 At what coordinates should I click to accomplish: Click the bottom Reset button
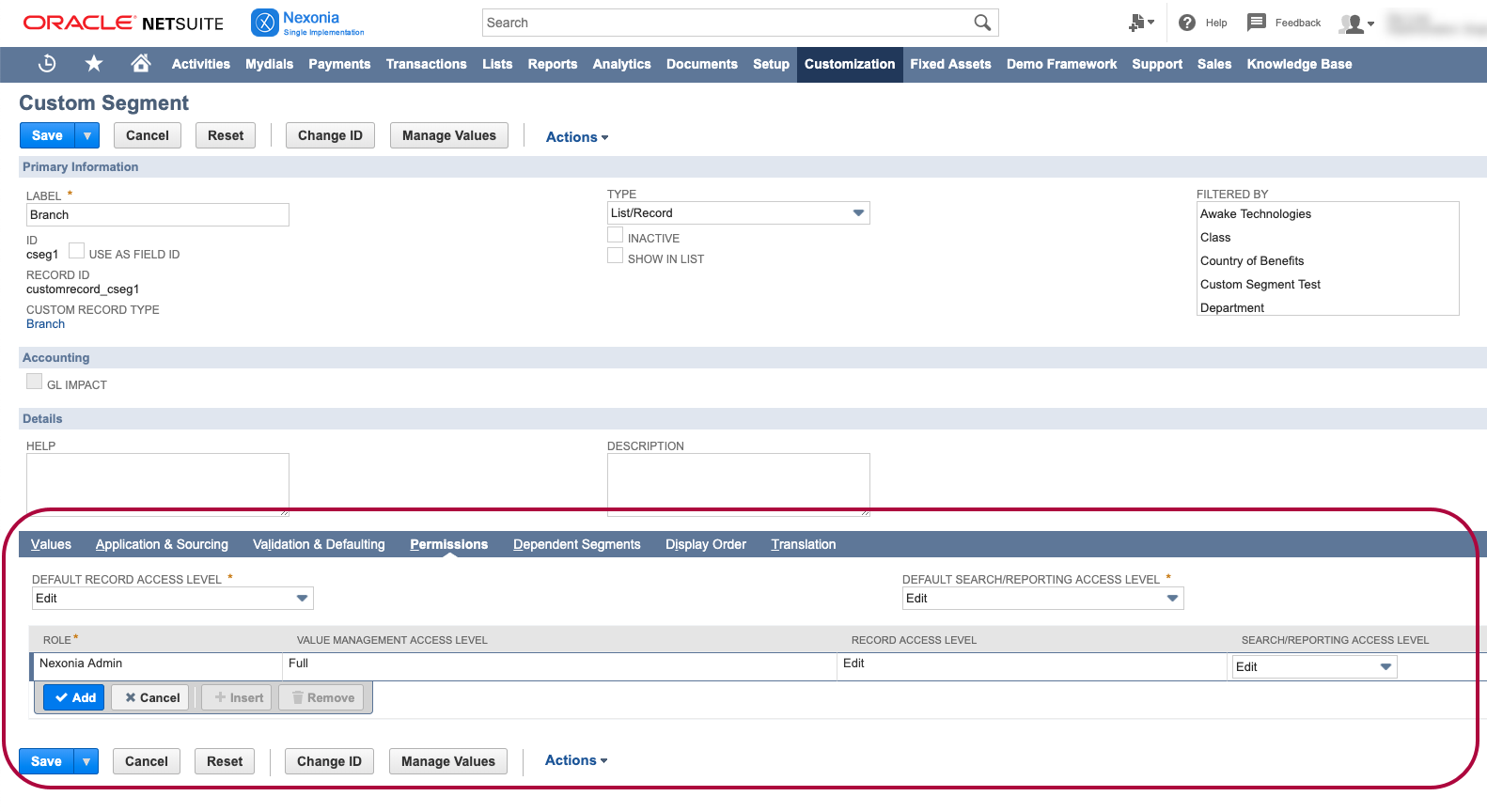[x=225, y=761]
